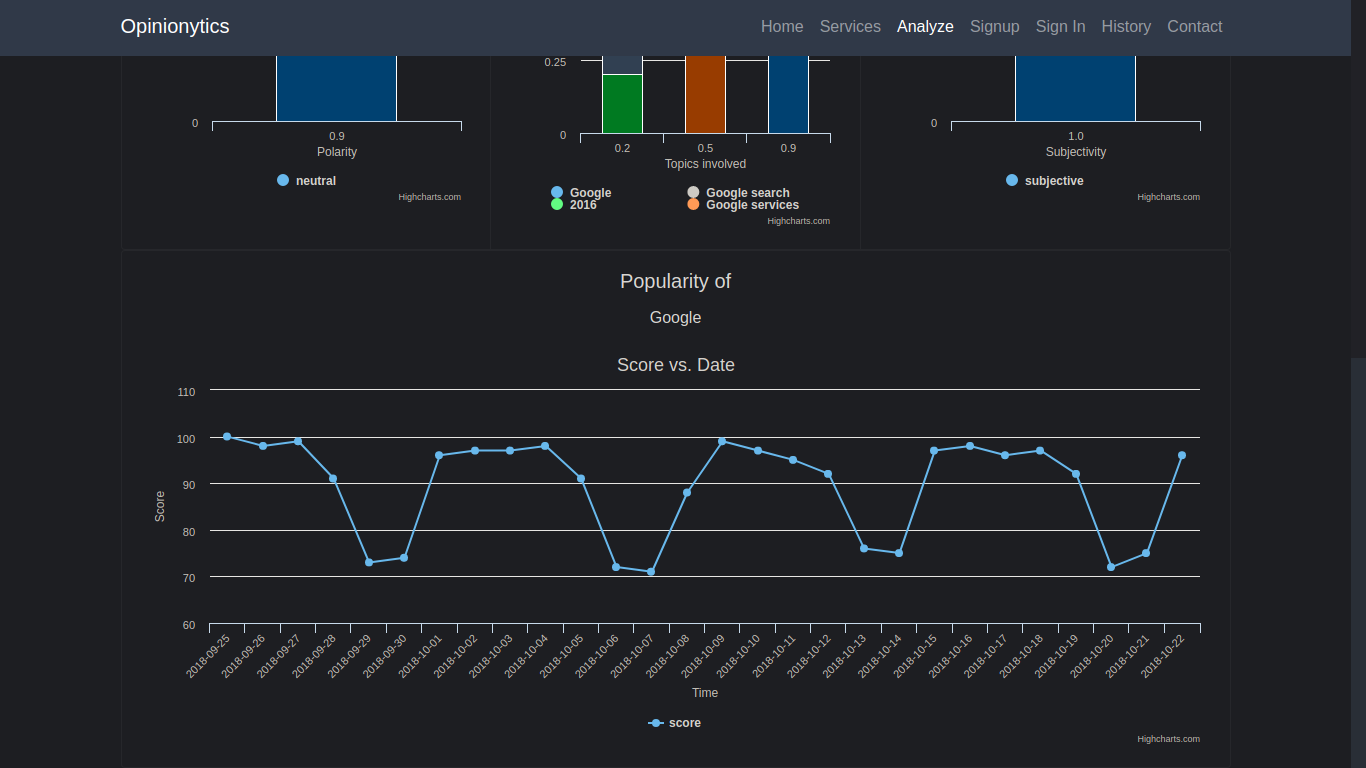The image size is (1366, 768).
Task: Select the Analyze nav item
Action: (x=925, y=27)
